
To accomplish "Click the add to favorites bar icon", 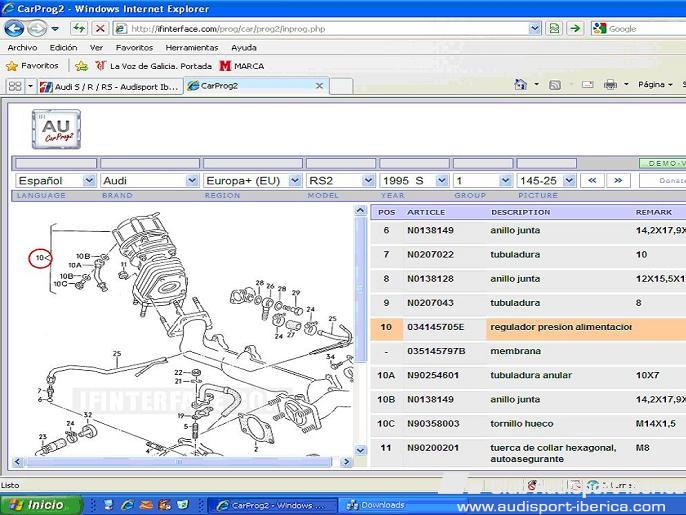I will point(81,66).
